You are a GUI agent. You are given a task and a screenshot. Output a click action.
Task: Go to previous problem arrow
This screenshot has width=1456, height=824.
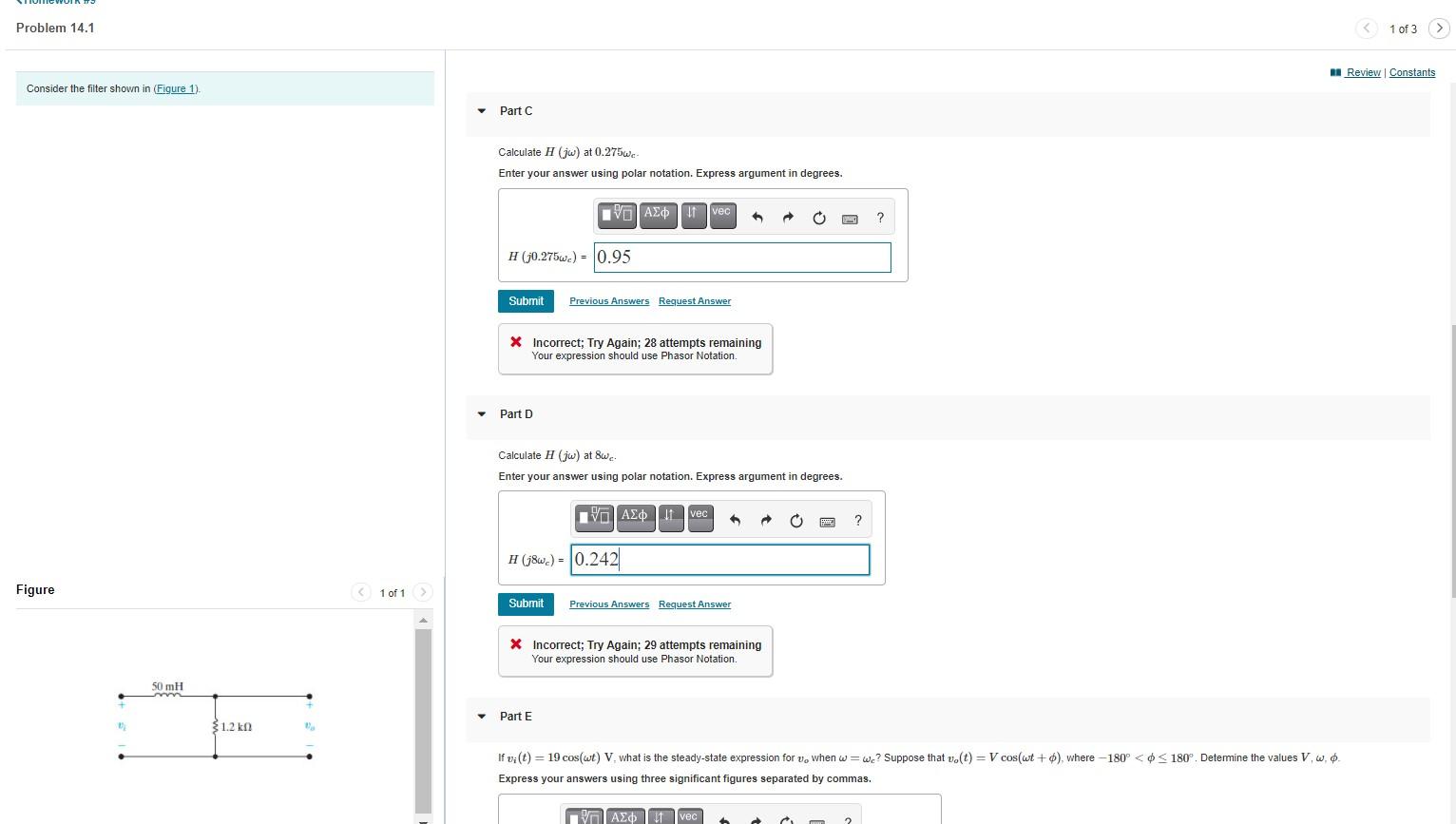click(1367, 29)
